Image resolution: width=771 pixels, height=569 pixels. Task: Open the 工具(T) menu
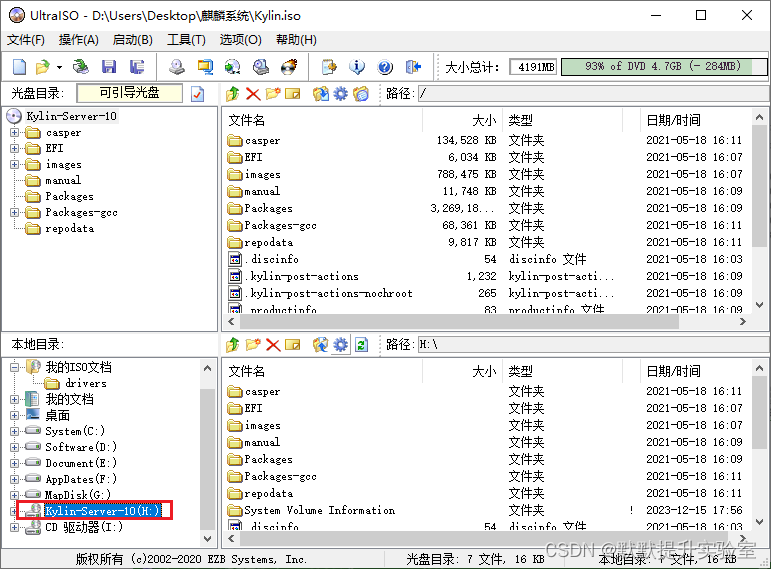(x=186, y=40)
